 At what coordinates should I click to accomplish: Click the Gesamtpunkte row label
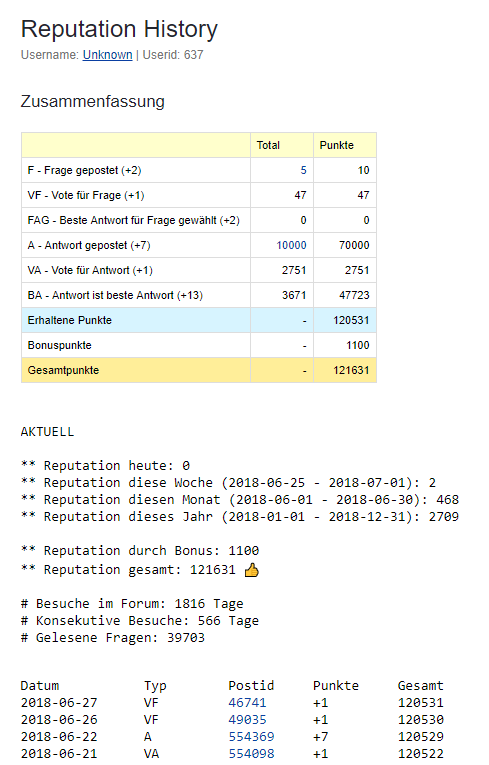click(63, 370)
